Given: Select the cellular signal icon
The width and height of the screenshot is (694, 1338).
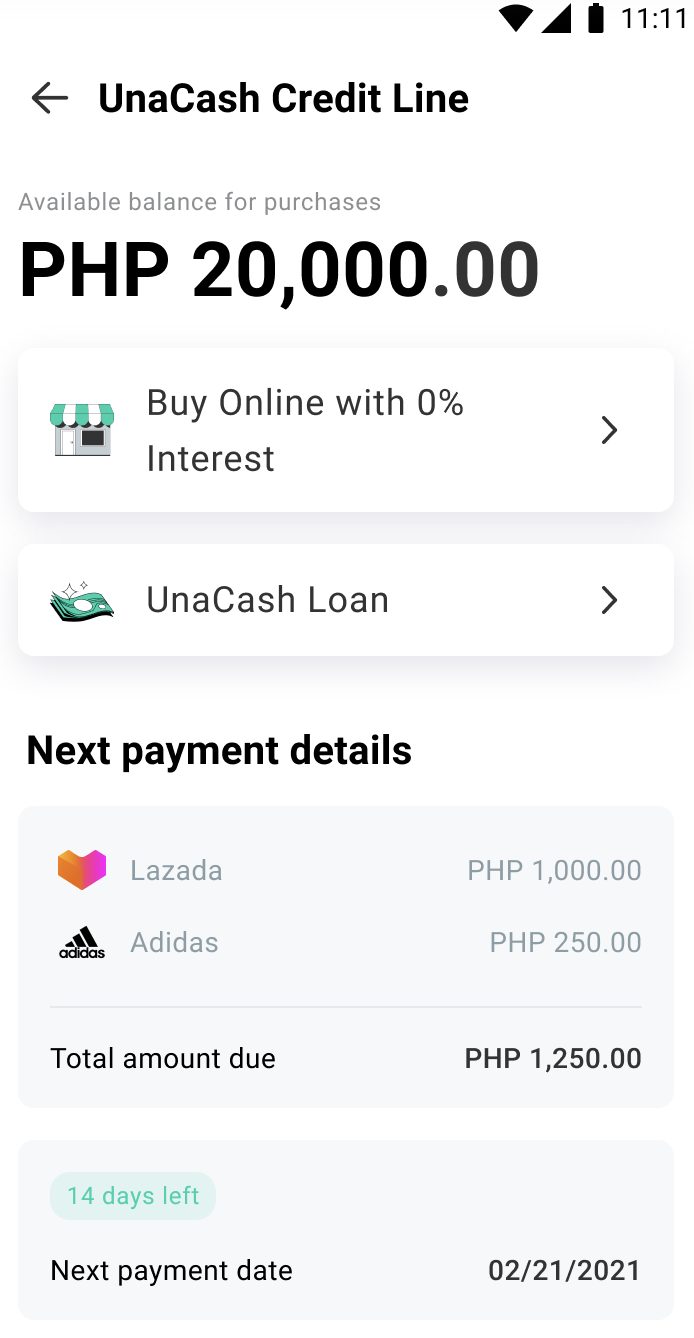Looking at the screenshot, I should 558,17.
